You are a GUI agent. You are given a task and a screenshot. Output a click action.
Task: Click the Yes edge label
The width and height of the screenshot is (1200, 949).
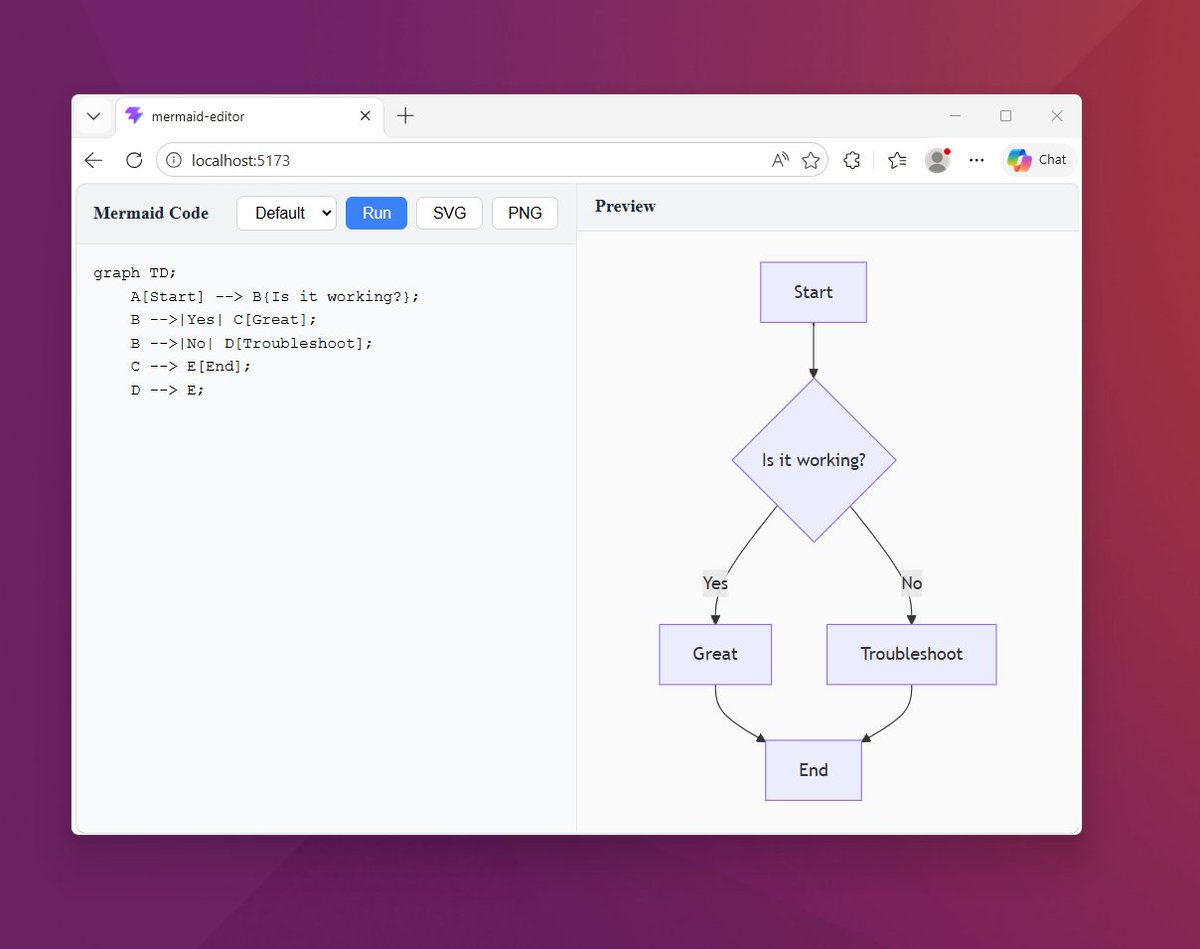[x=715, y=583]
